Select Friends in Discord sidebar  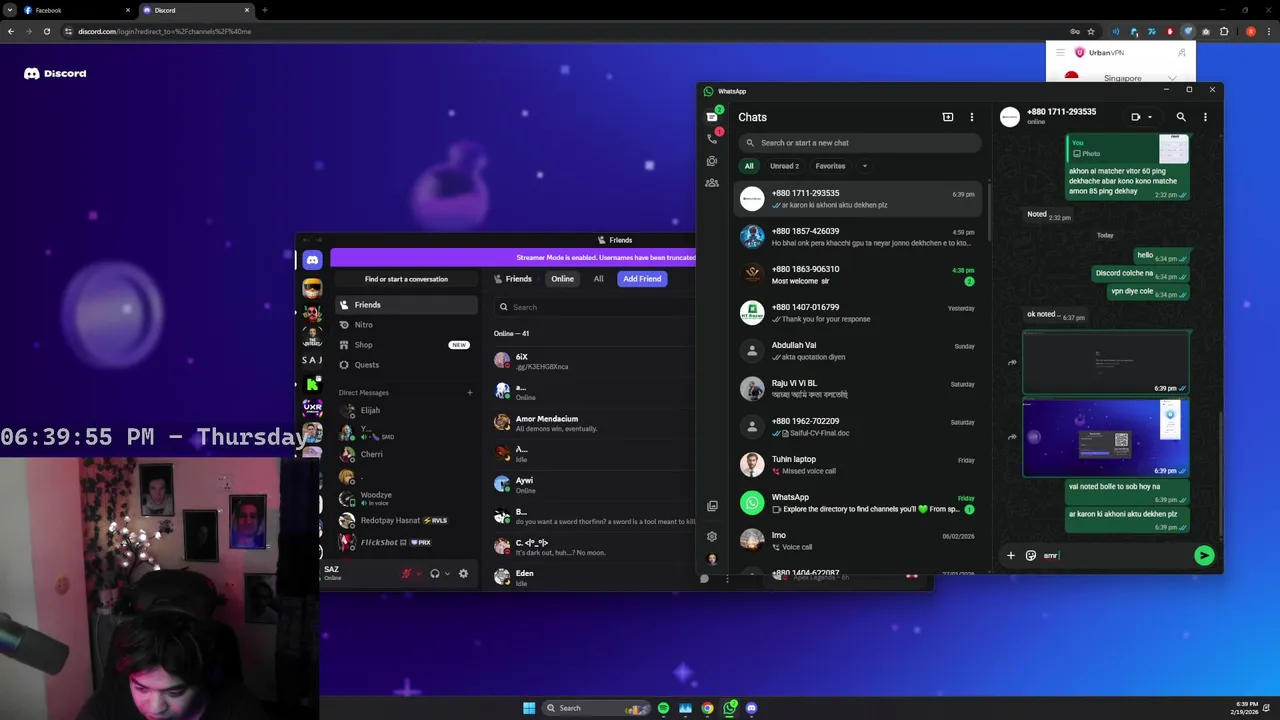pos(406,305)
